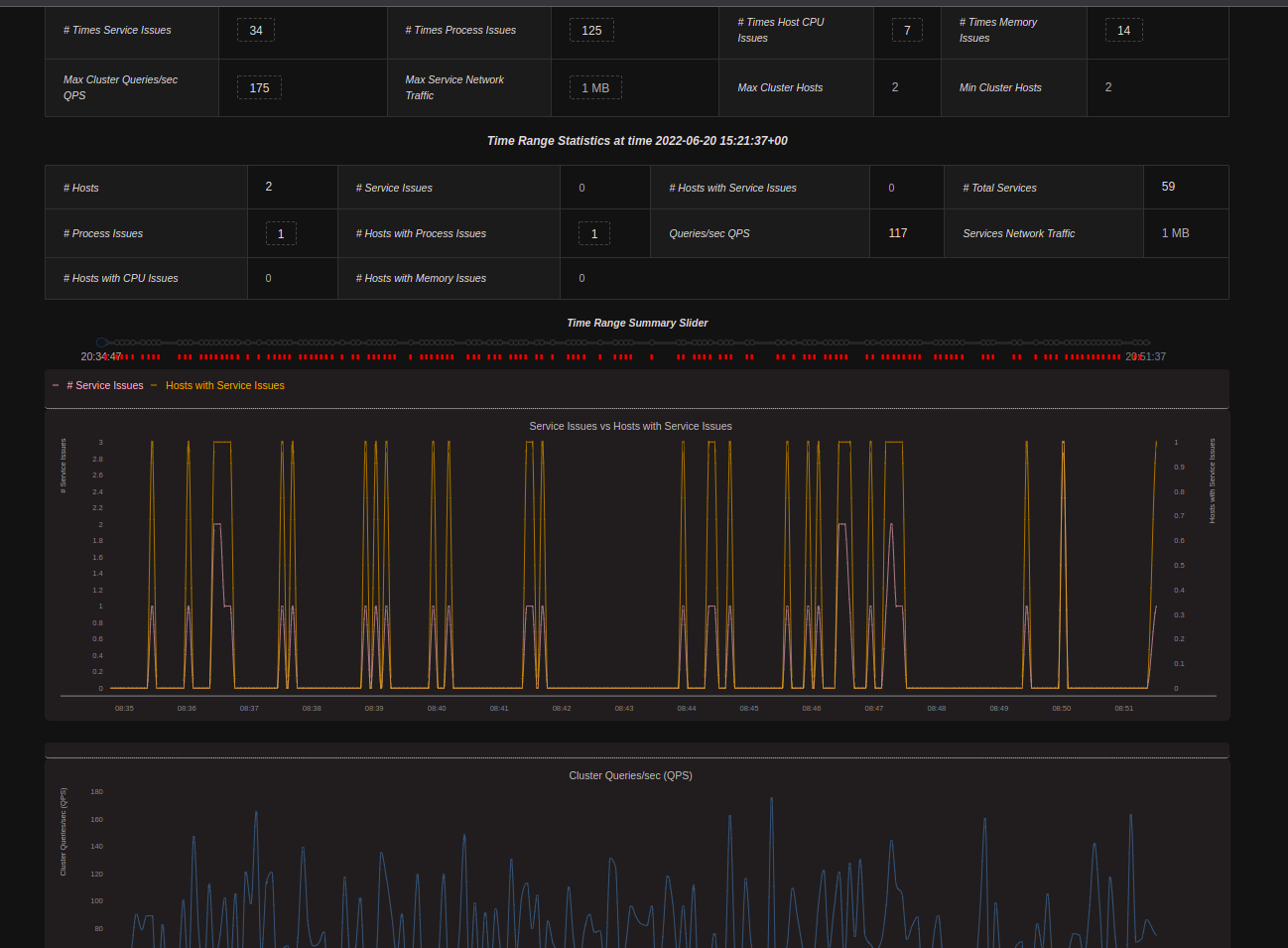
Task: Click the Max Cluster Hosts label
Action: point(780,87)
